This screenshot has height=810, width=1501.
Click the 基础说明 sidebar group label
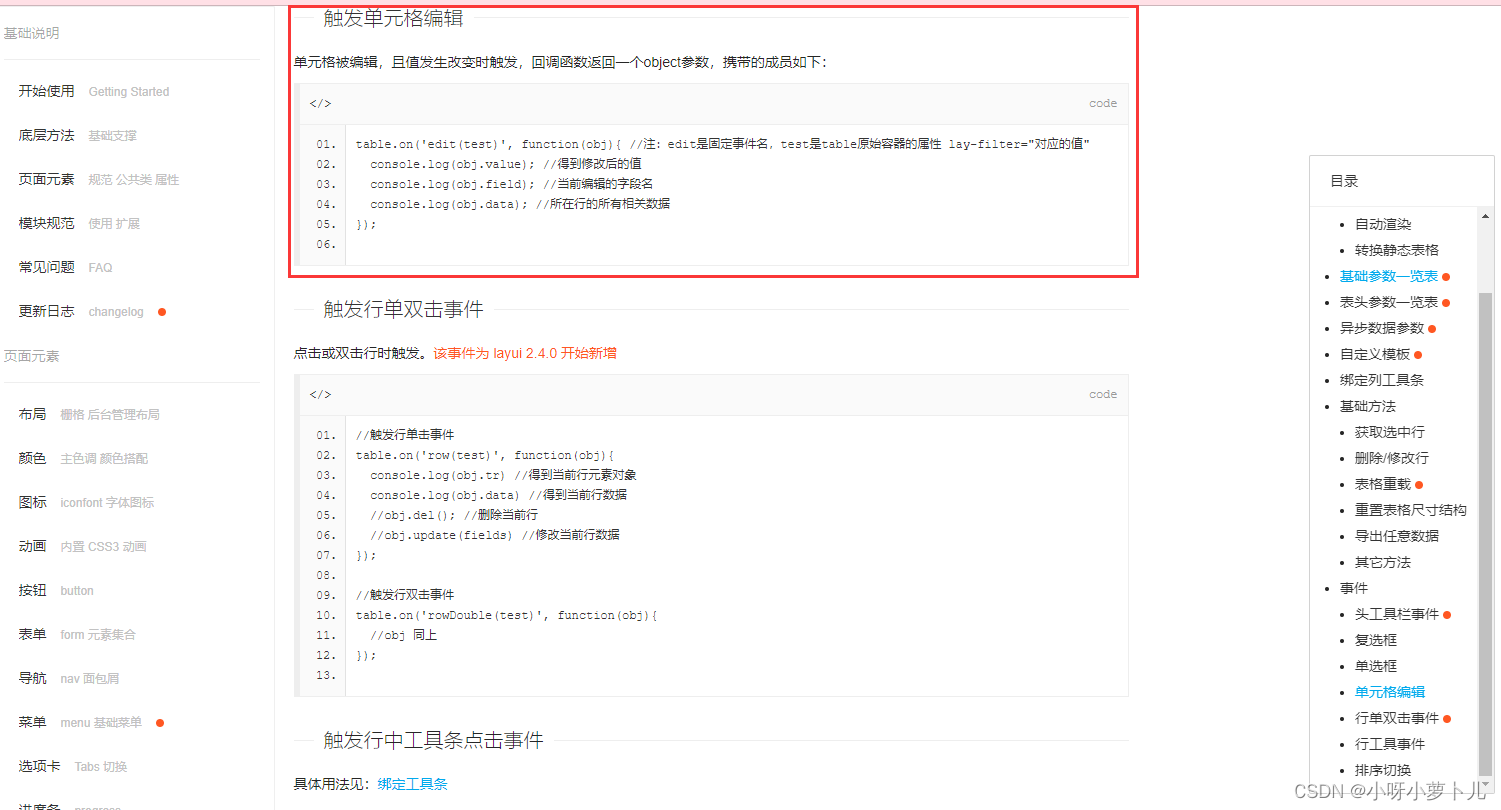pyautogui.click(x=31, y=33)
